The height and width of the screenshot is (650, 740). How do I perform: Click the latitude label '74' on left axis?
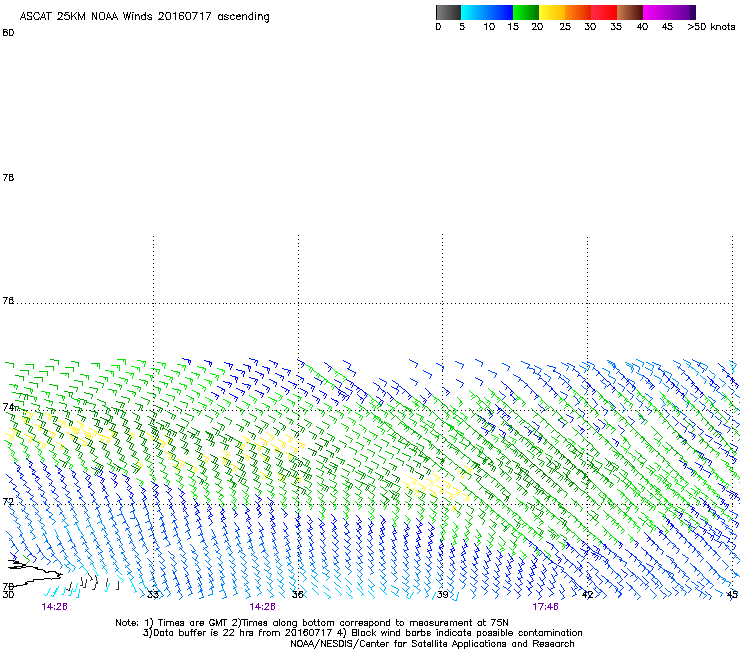[8, 407]
